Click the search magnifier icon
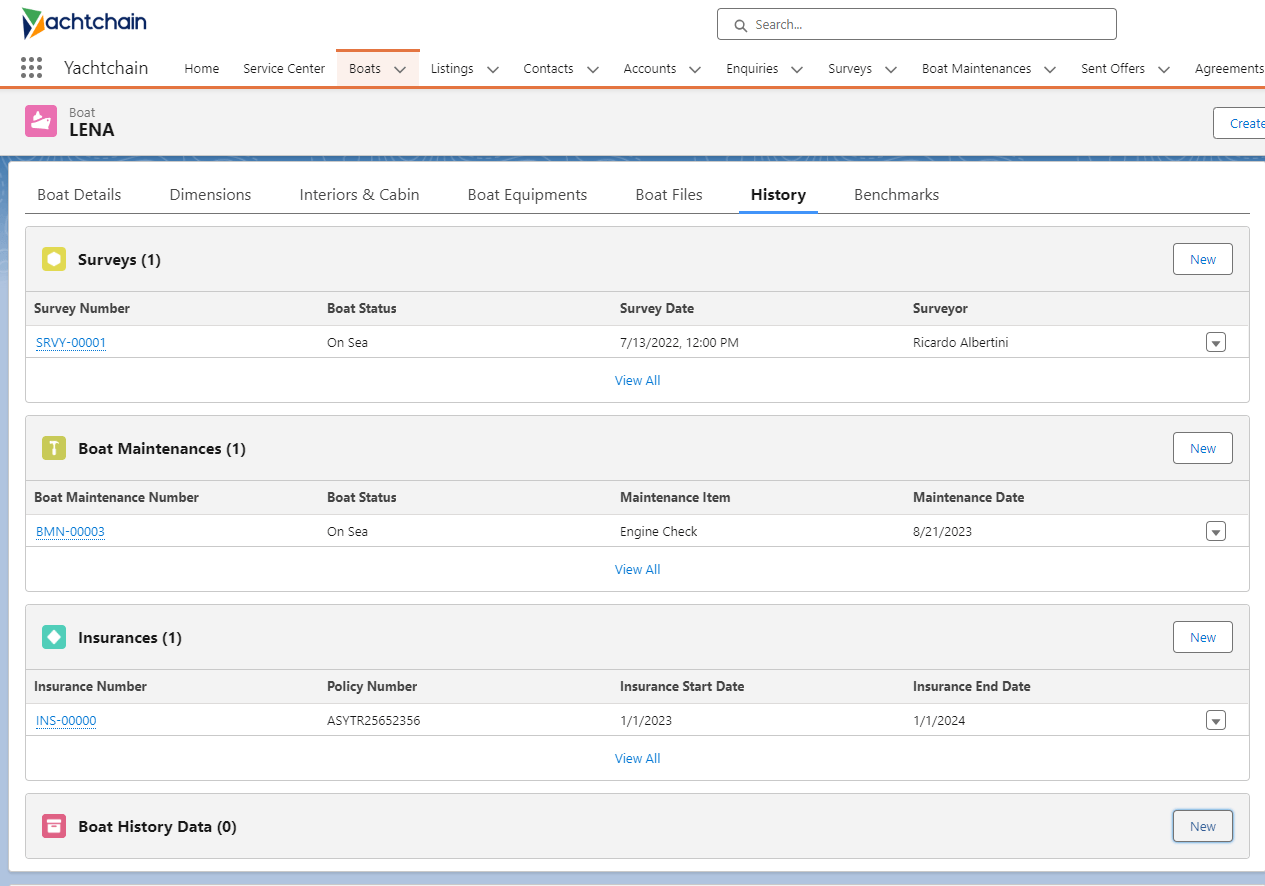The image size is (1265, 886). [740, 25]
